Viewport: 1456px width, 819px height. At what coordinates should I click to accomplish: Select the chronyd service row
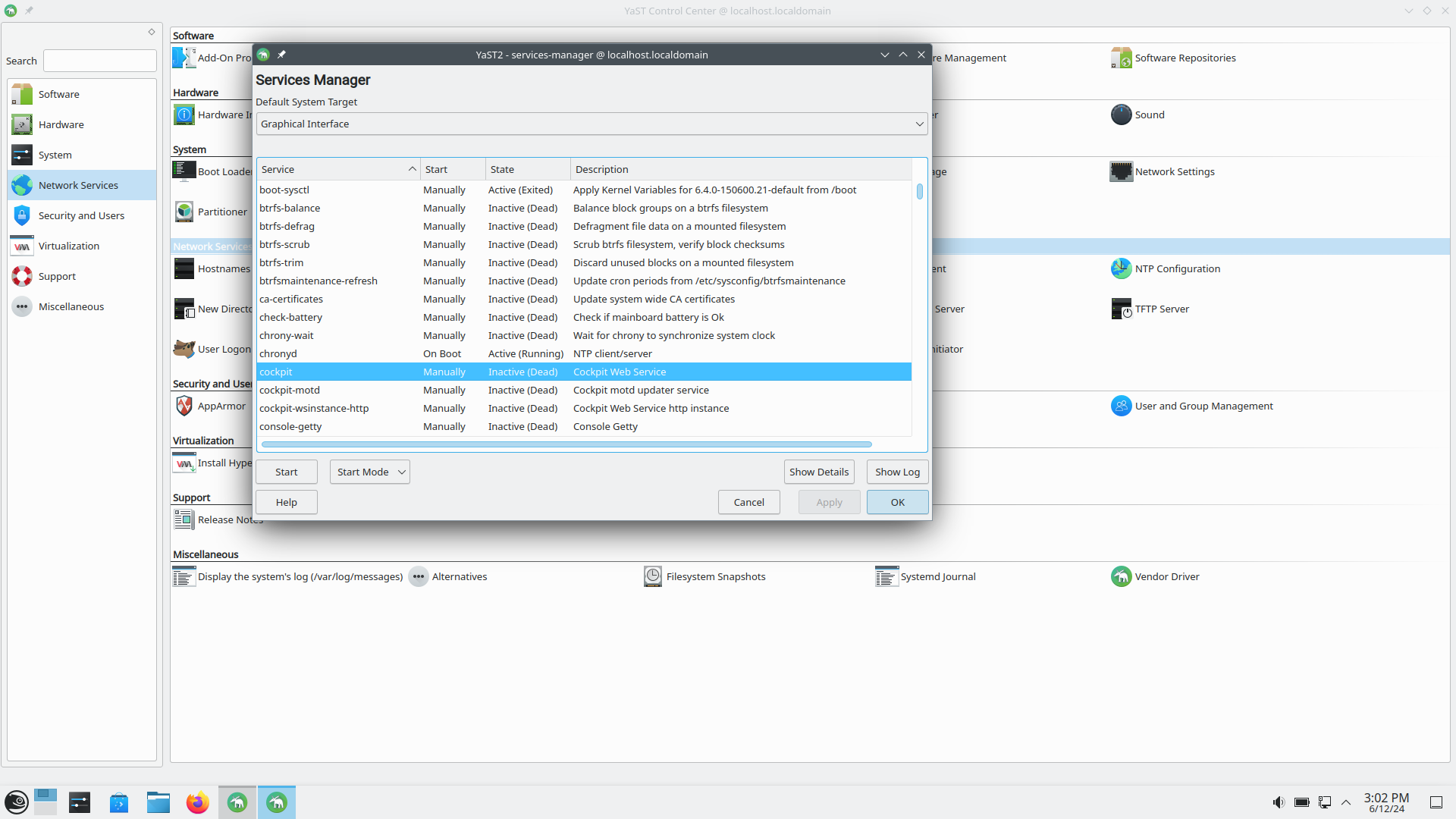[x=584, y=353]
